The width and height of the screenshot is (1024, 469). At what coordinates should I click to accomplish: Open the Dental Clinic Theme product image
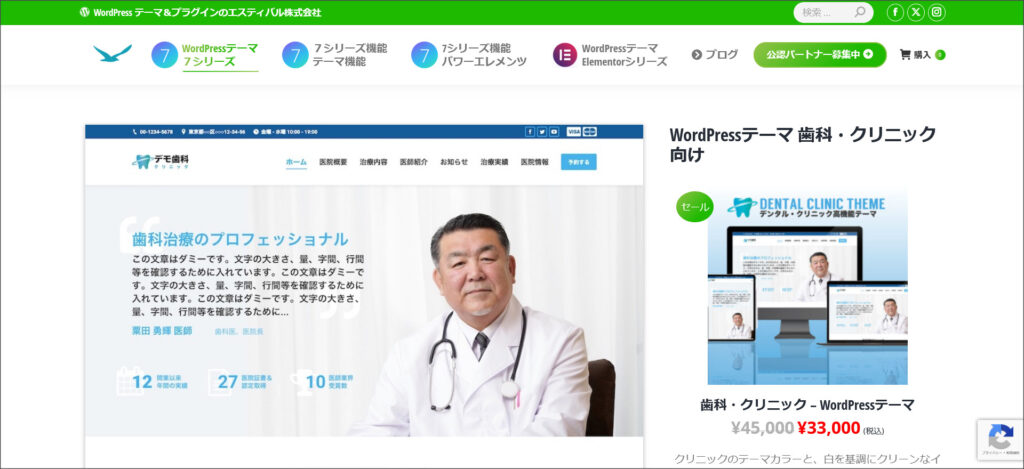pyautogui.click(x=807, y=286)
